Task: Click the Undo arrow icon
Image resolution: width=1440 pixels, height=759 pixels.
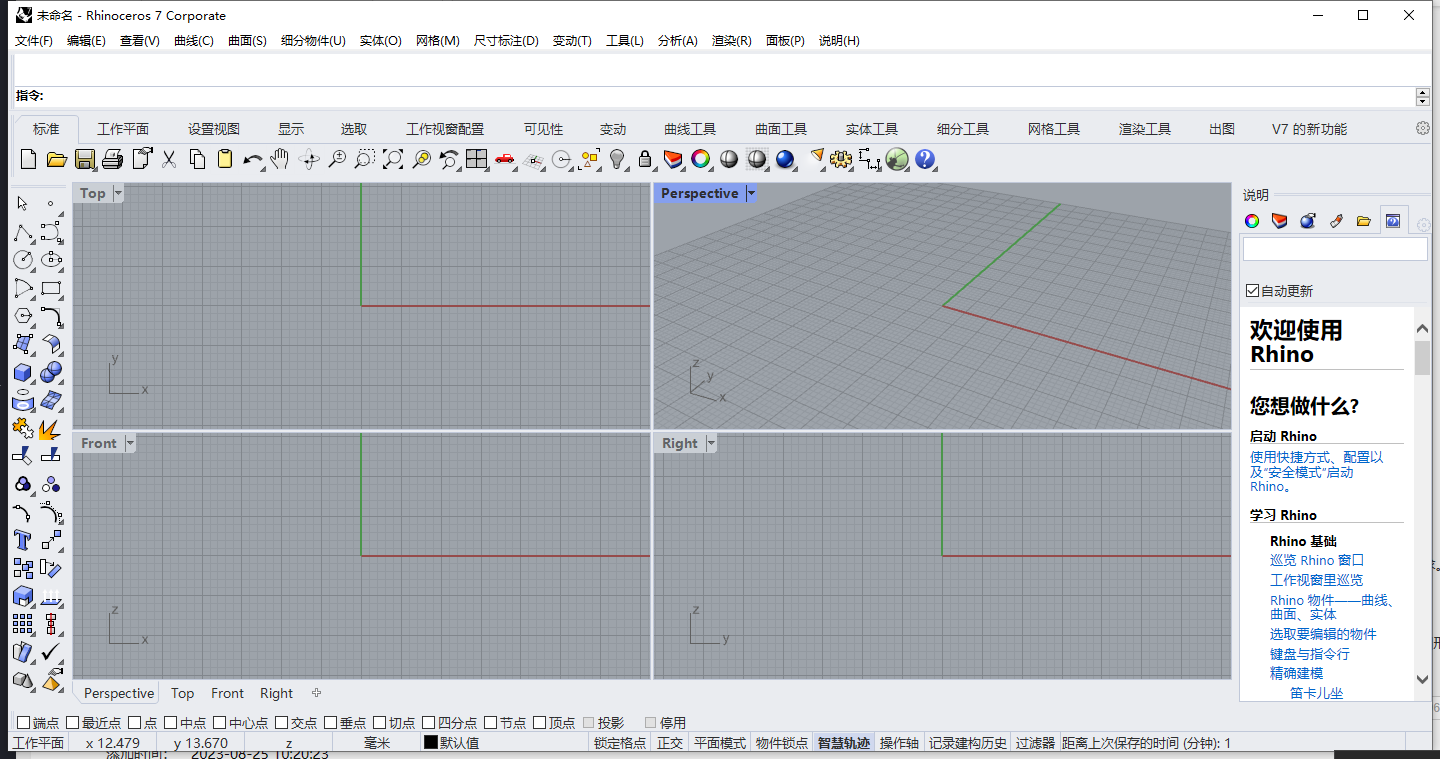Action: pos(253,159)
